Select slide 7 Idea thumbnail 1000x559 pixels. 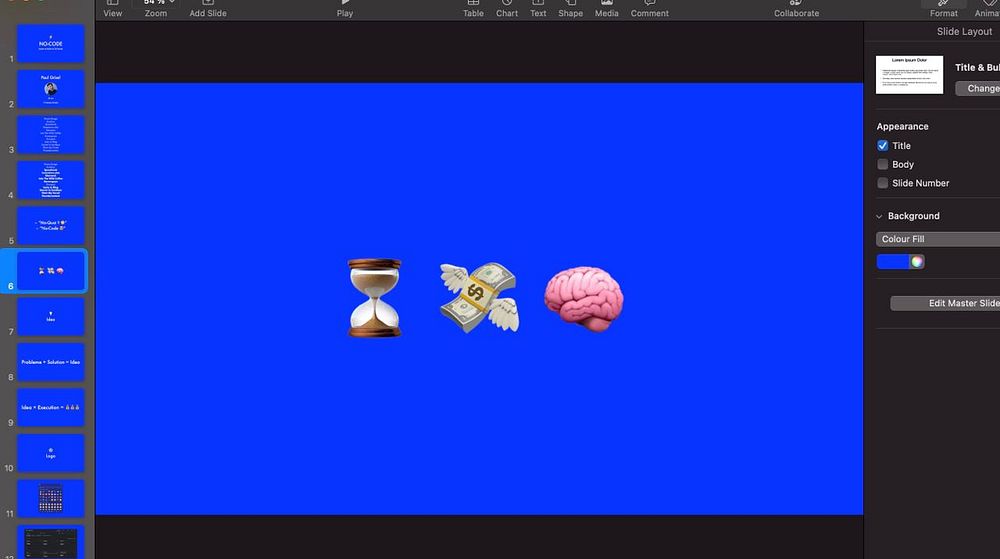50,317
